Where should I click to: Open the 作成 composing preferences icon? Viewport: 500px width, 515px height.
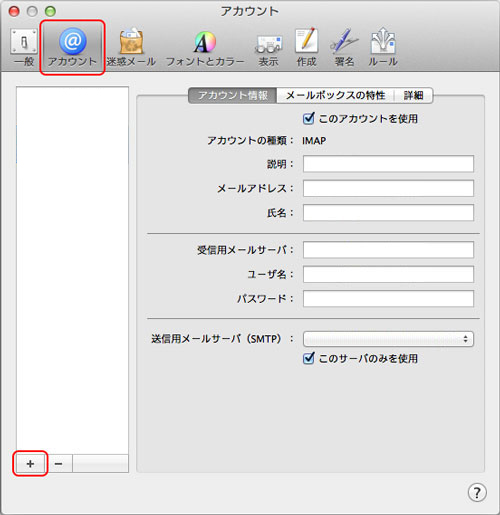tap(306, 47)
